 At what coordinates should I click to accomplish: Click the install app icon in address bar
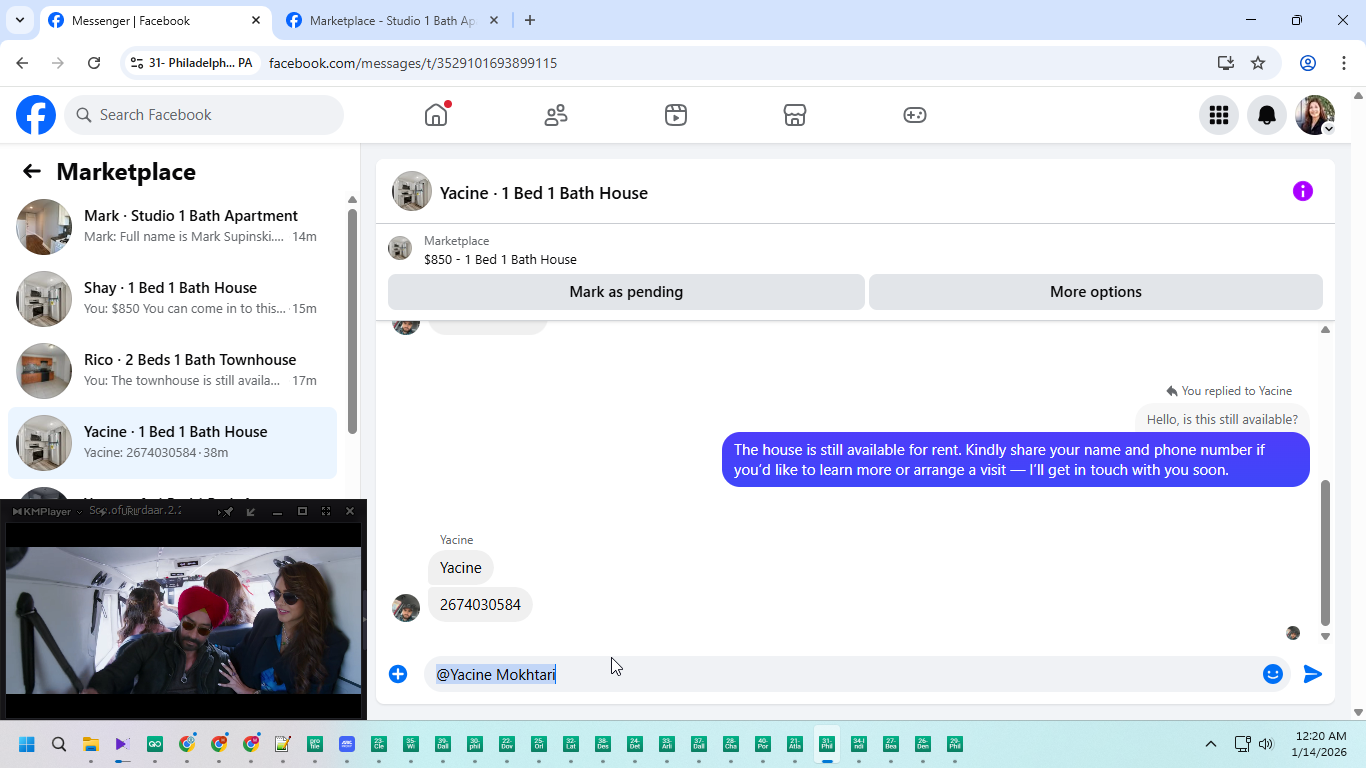(1226, 63)
